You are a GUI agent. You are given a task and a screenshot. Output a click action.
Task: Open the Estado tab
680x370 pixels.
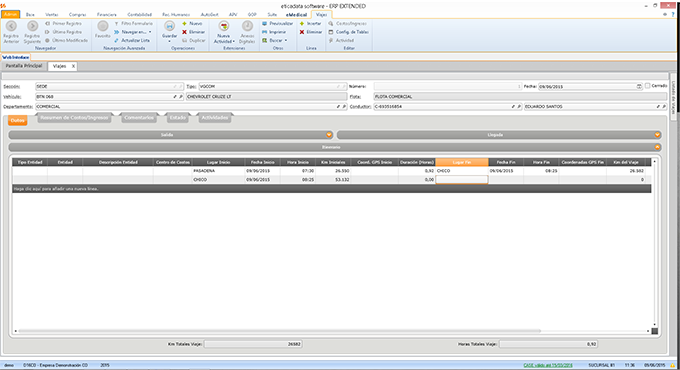[178, 118]
